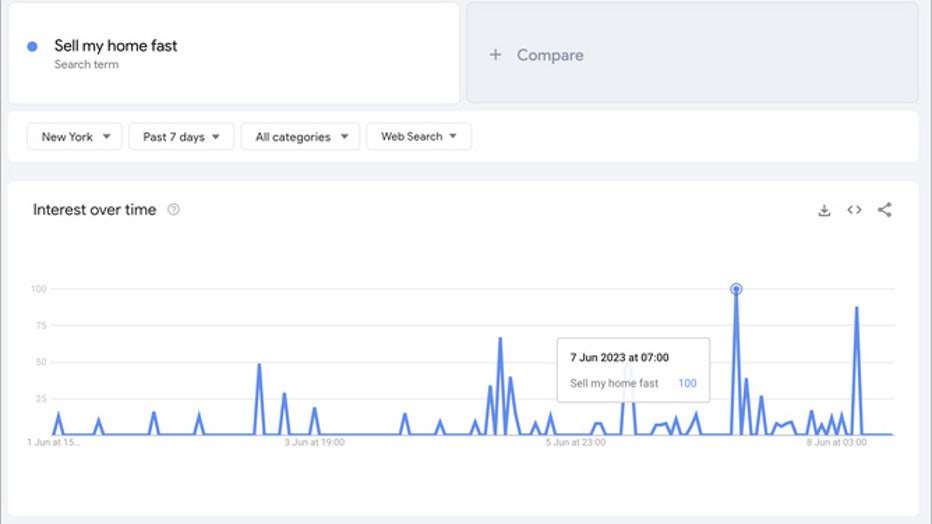Open the All categories dropdown
This screenshot has height=524, width=932.
click(300, 137)
